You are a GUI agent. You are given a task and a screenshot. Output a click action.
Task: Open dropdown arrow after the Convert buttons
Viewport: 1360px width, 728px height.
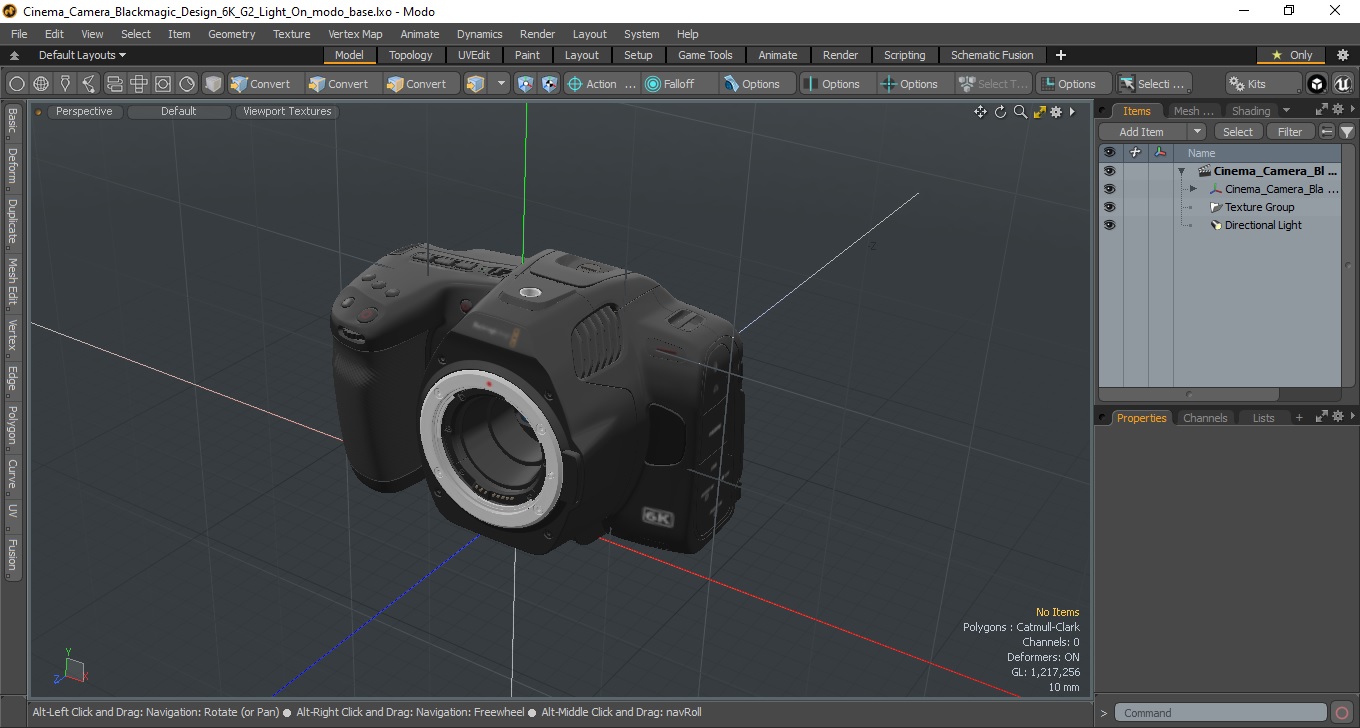(x=502, y=84)
